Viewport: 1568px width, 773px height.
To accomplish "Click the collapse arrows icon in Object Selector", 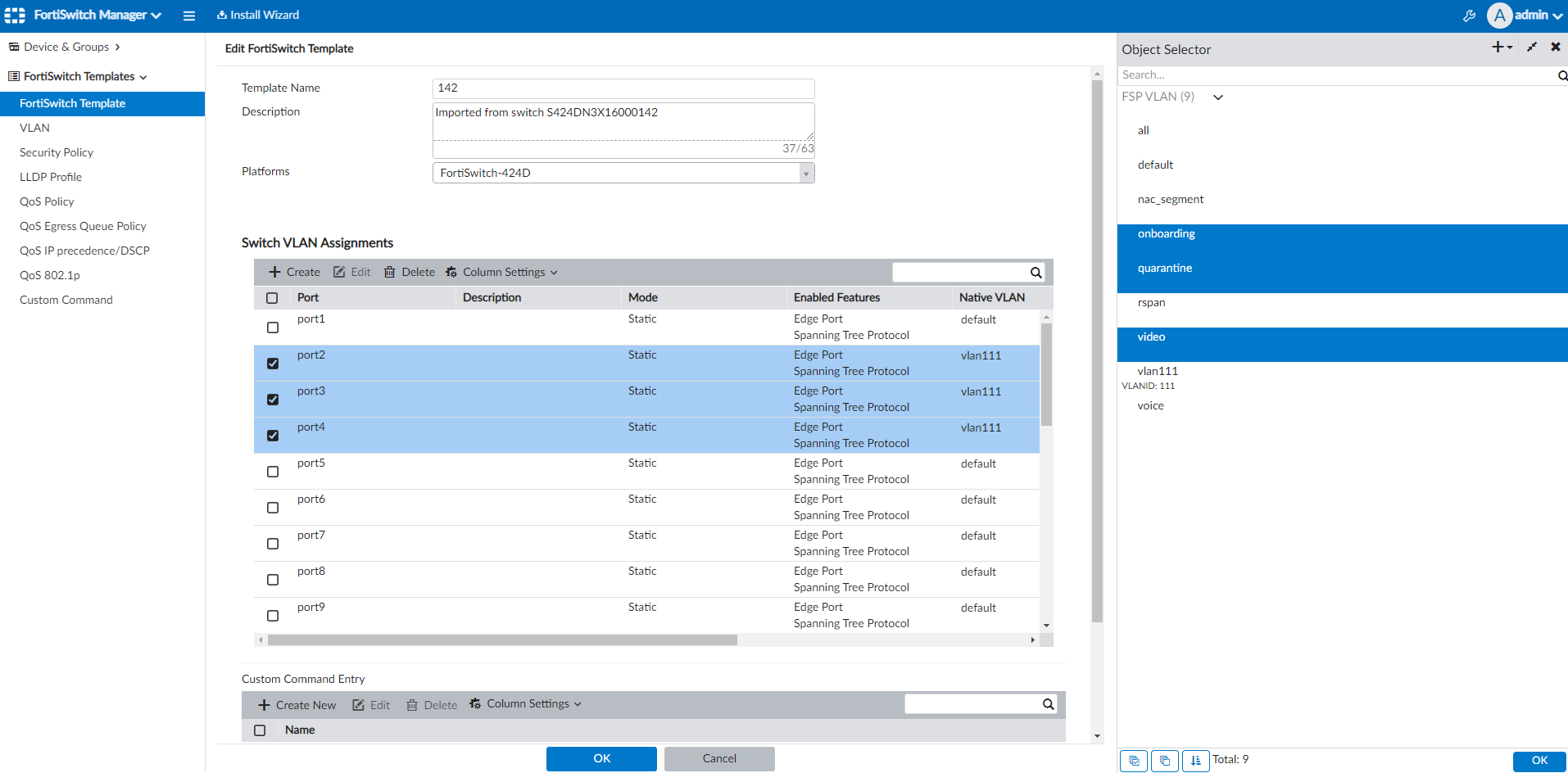I will [1531, 47].
